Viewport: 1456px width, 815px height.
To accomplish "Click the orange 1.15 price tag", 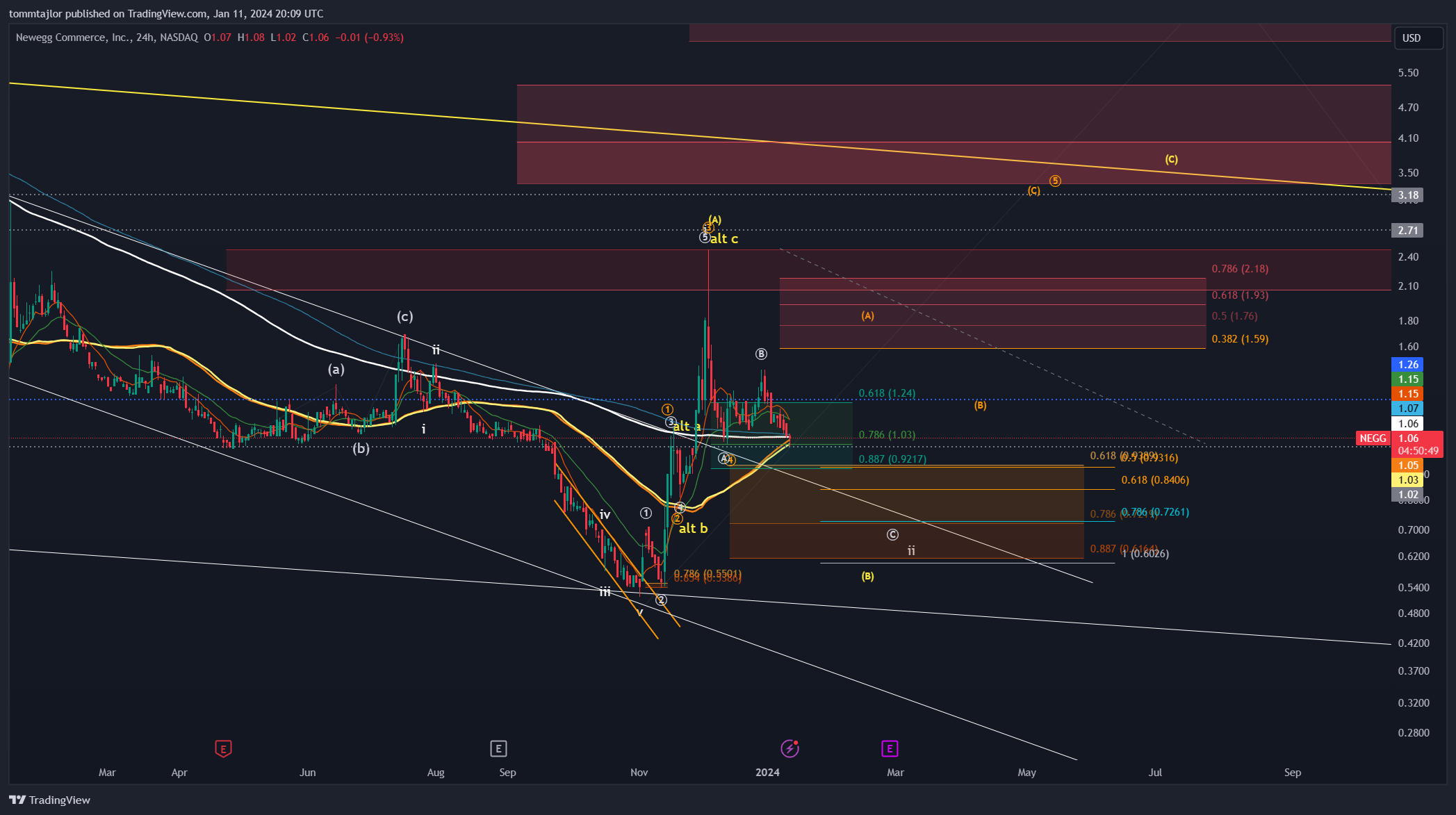I will (x=1408, y=394).
